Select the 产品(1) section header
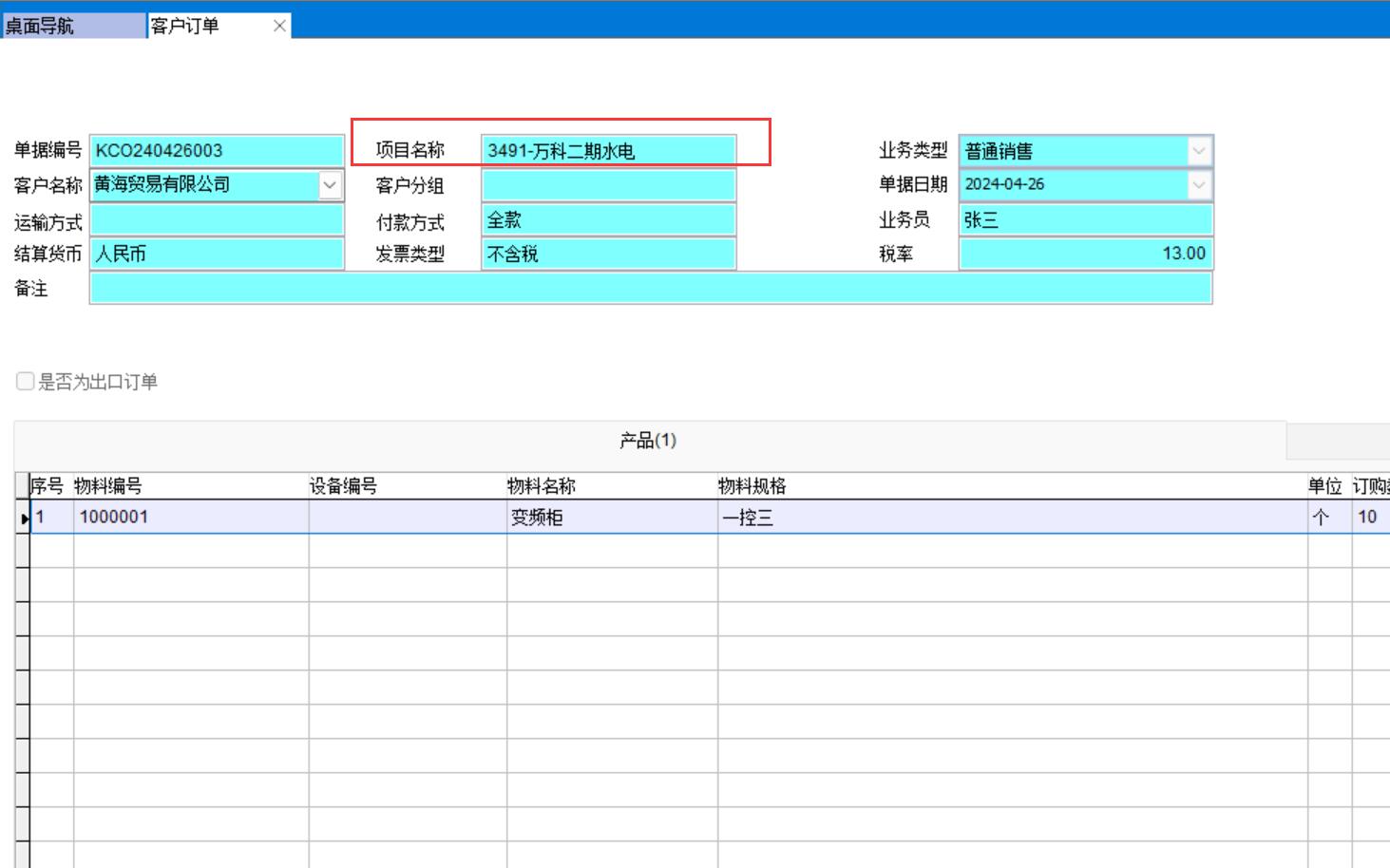The height and width of the screenshot is (868, 1390). coord(648,441)
